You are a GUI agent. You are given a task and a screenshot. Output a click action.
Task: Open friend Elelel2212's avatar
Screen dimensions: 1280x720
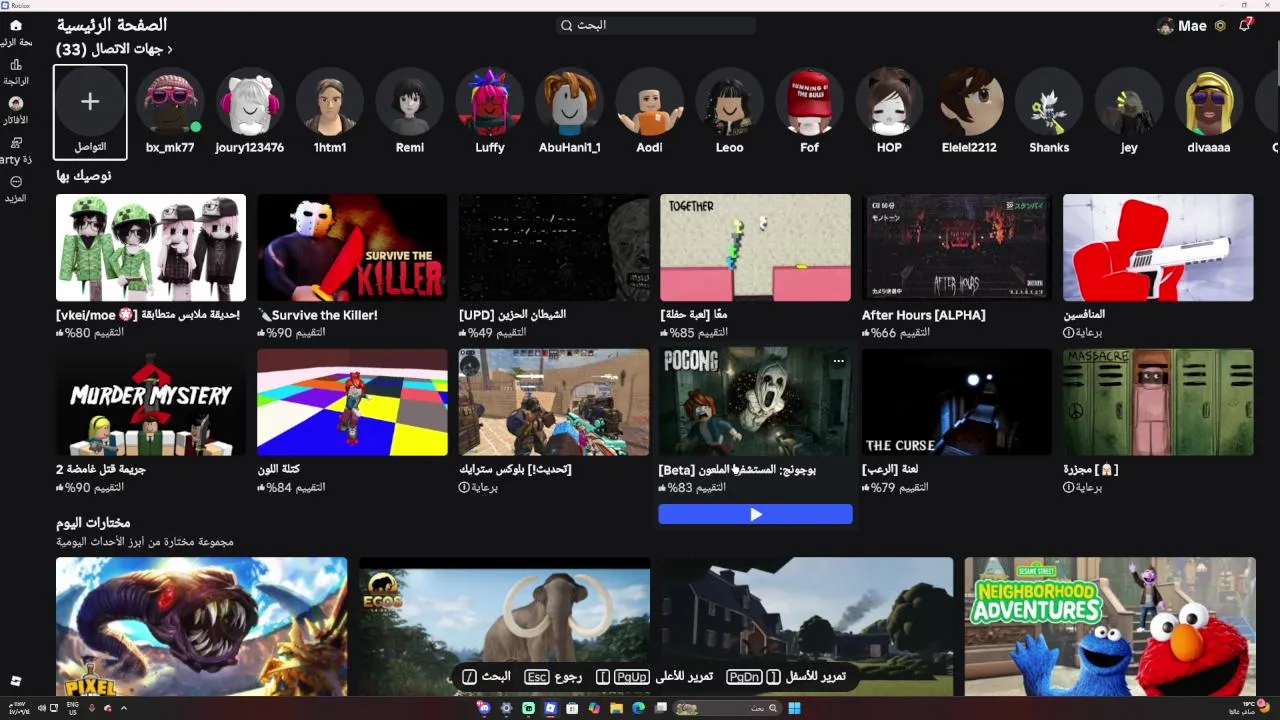pos(970,102)
